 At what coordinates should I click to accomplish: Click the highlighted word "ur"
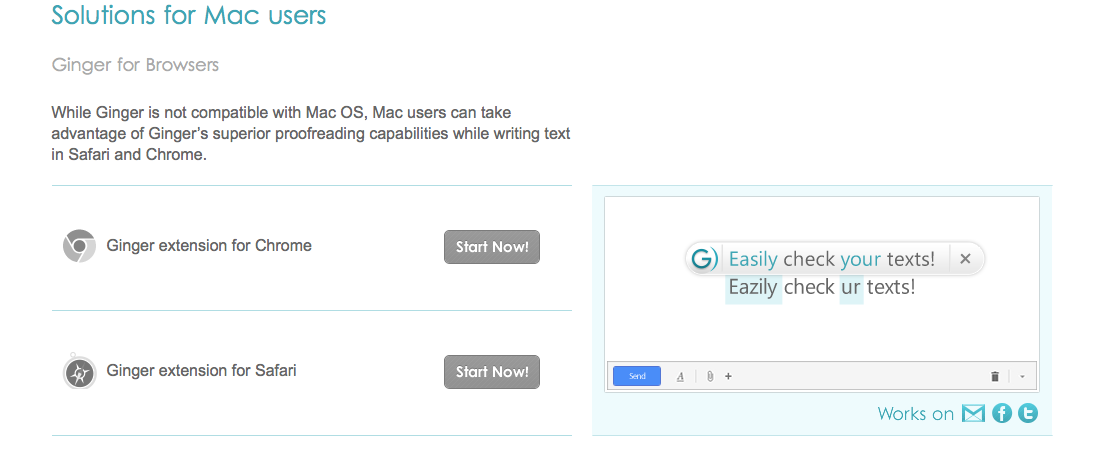click(x=851, y=288)
